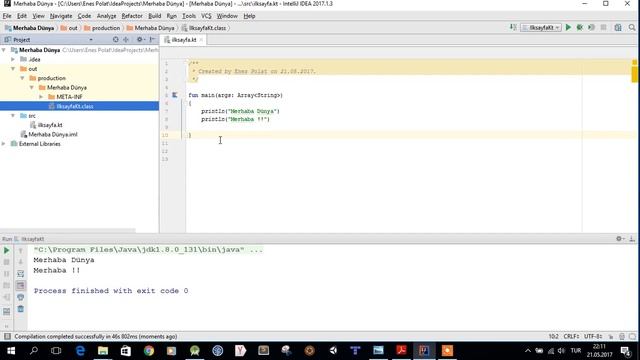Open Windows Start menu
The image size is (640, 360).
11,351
